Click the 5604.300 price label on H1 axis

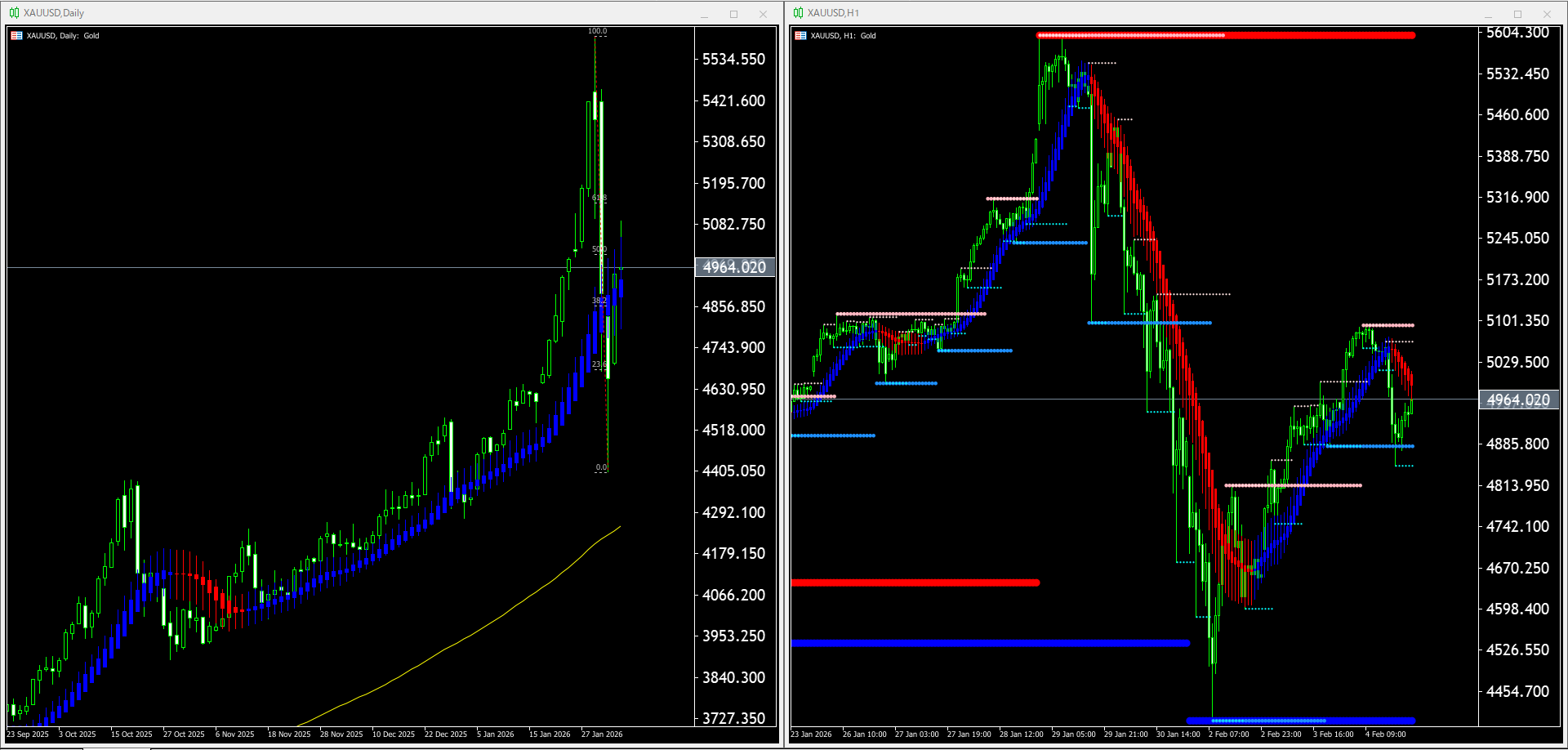[x=1517, y=33]
